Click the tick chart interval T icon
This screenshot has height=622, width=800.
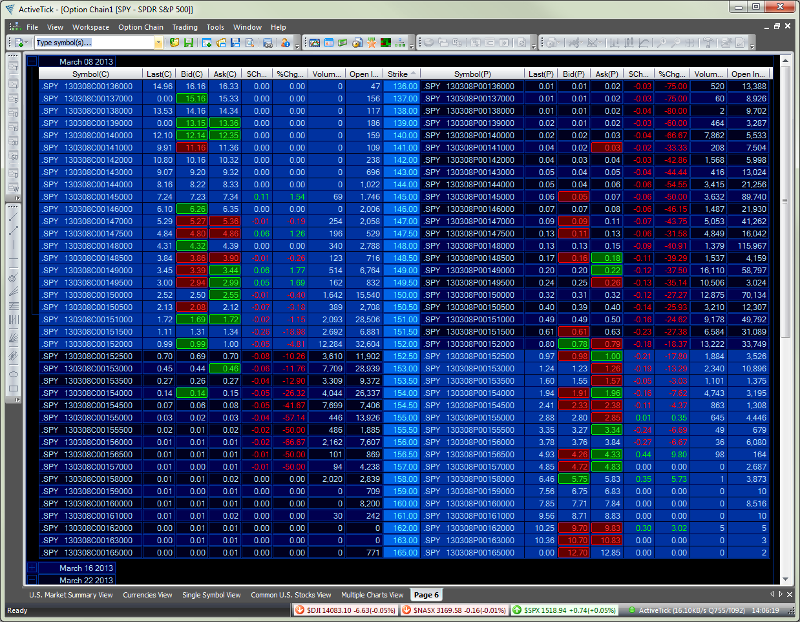pyautogui.click(x=13, y=67)
